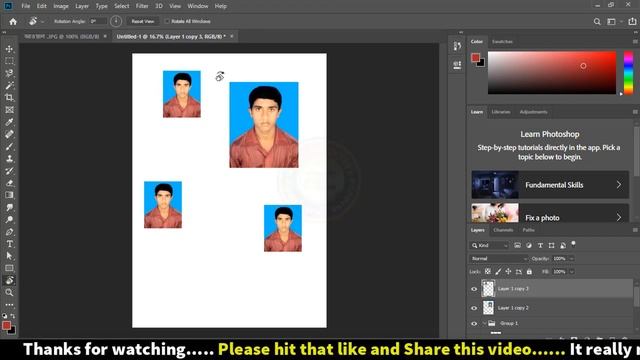Toggle the layer filtering on/off switch
The height and width of the screenshot is (360, 640).
(x=573, y=244)
